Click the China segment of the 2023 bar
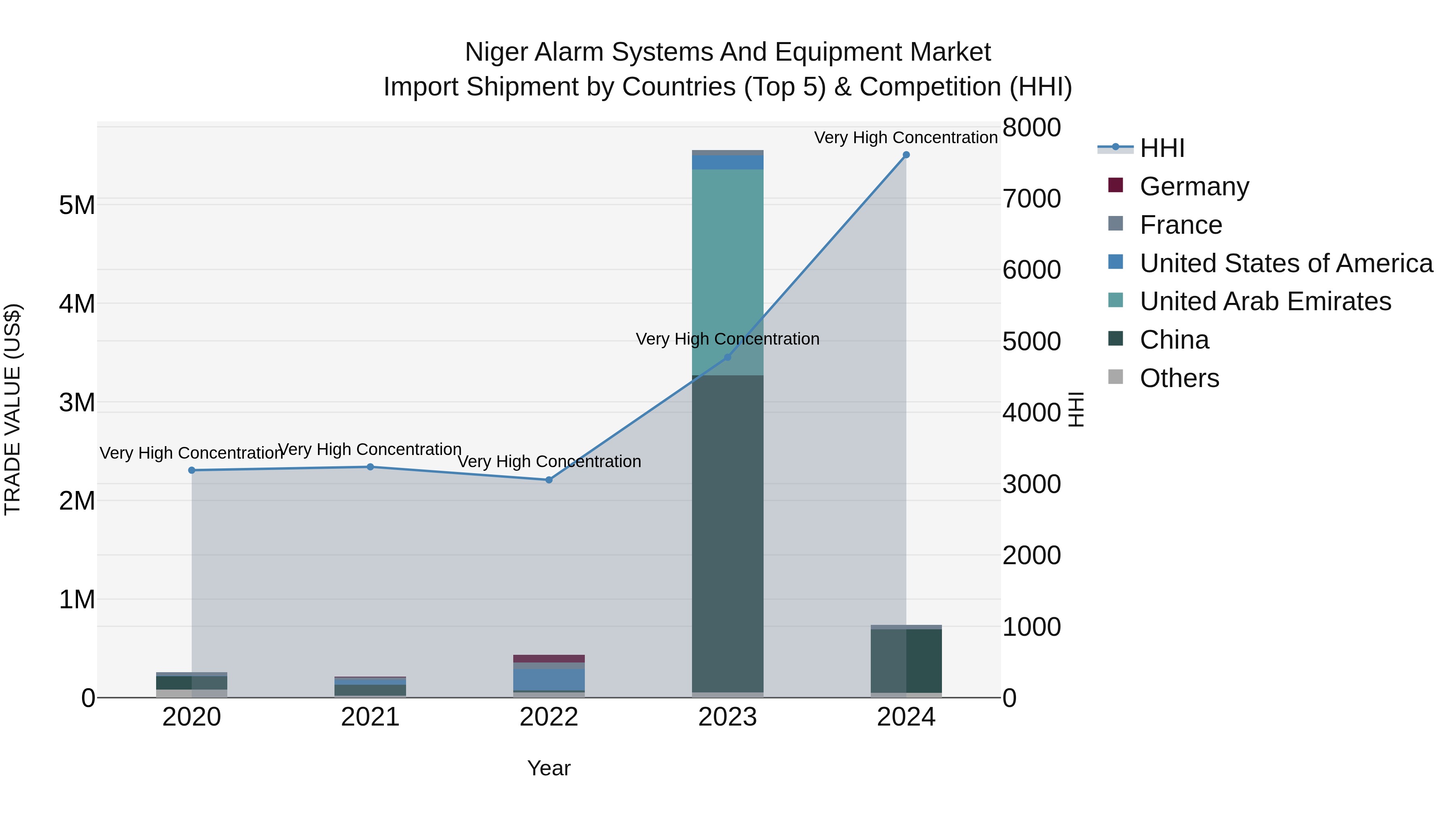This screenshot has width=1456, height=819. (x=728, y=533)
